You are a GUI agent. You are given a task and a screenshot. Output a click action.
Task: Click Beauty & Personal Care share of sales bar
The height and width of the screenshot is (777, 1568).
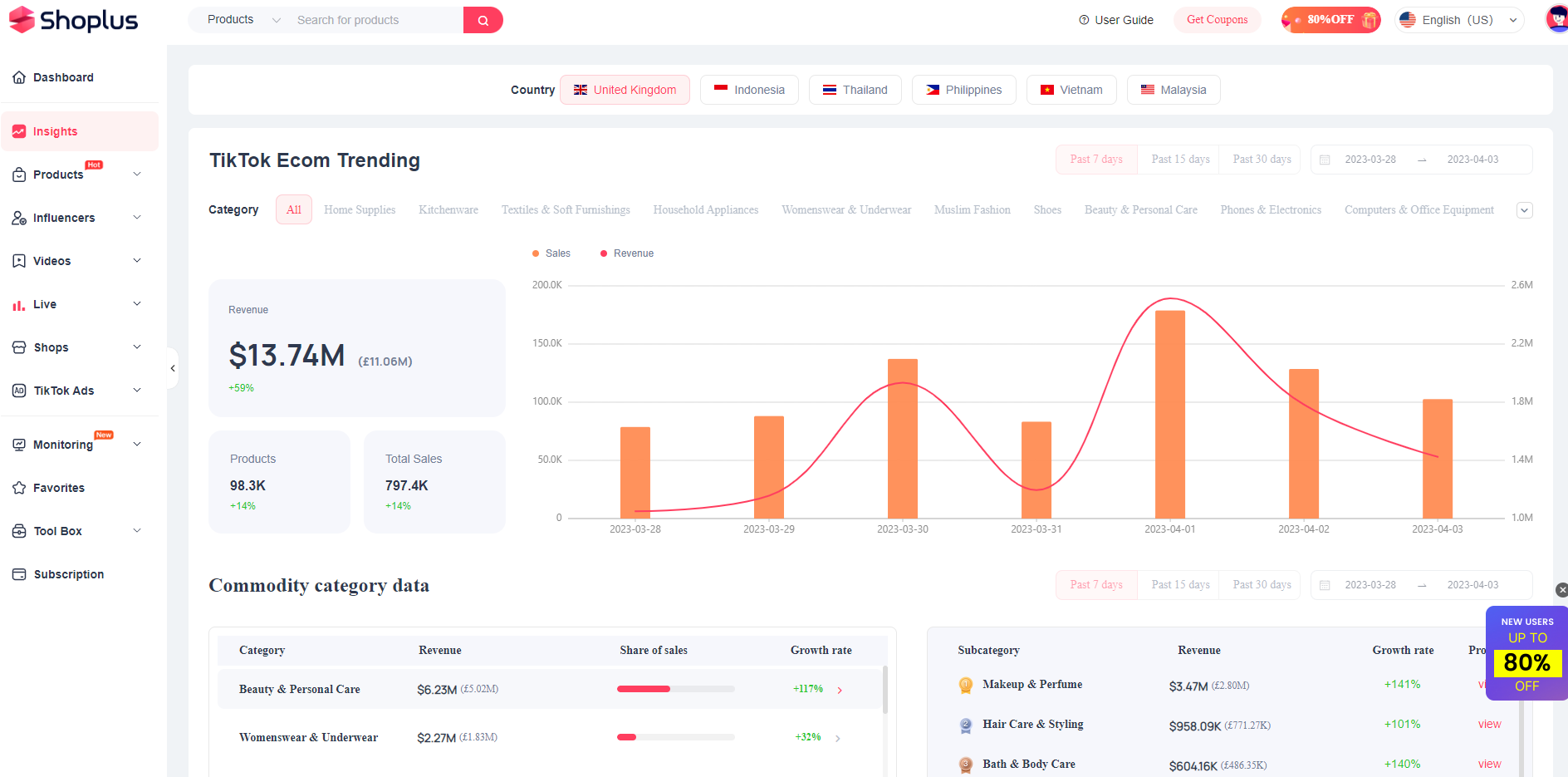click(675, 689)
